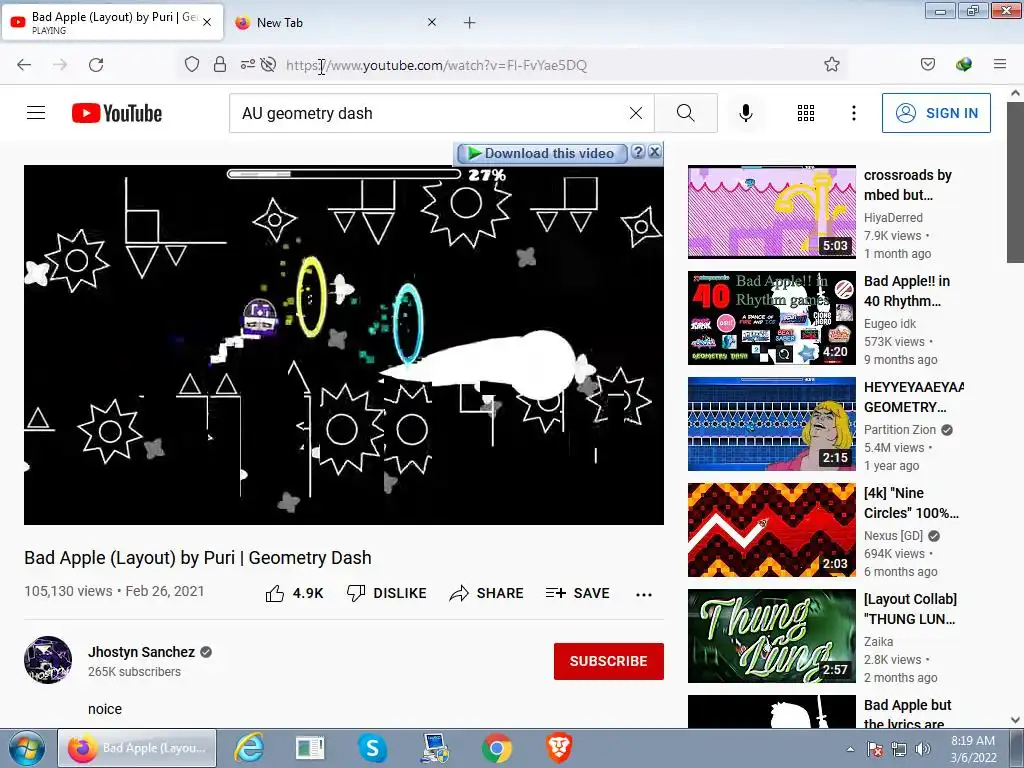
Task: Click the site security padlock icon
Action: (x=220, y=64)
